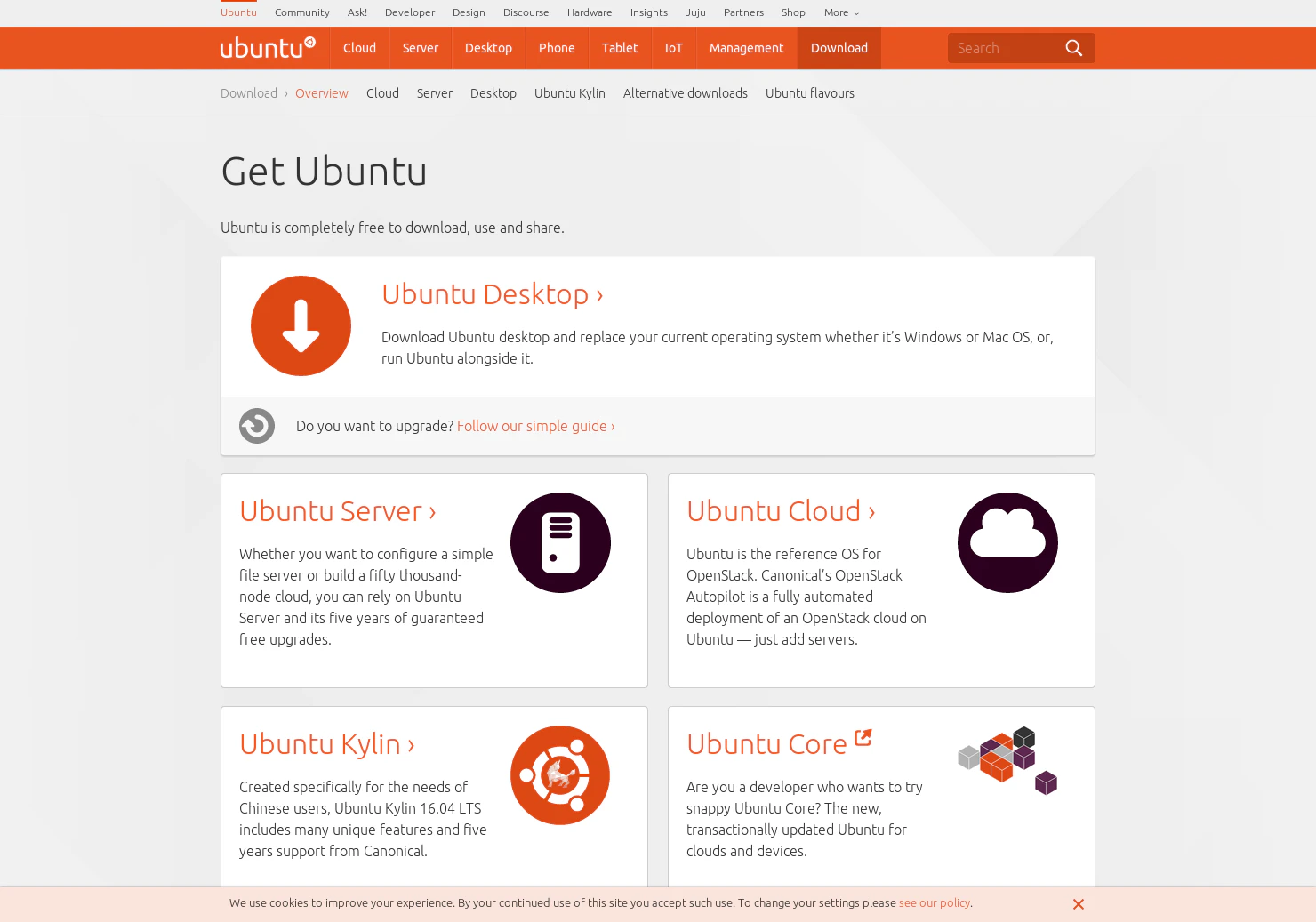Viewport: 1316px width, 922px height.
Task: Click the Ubuntu Core cubes icon
Action: [1007, 761]
